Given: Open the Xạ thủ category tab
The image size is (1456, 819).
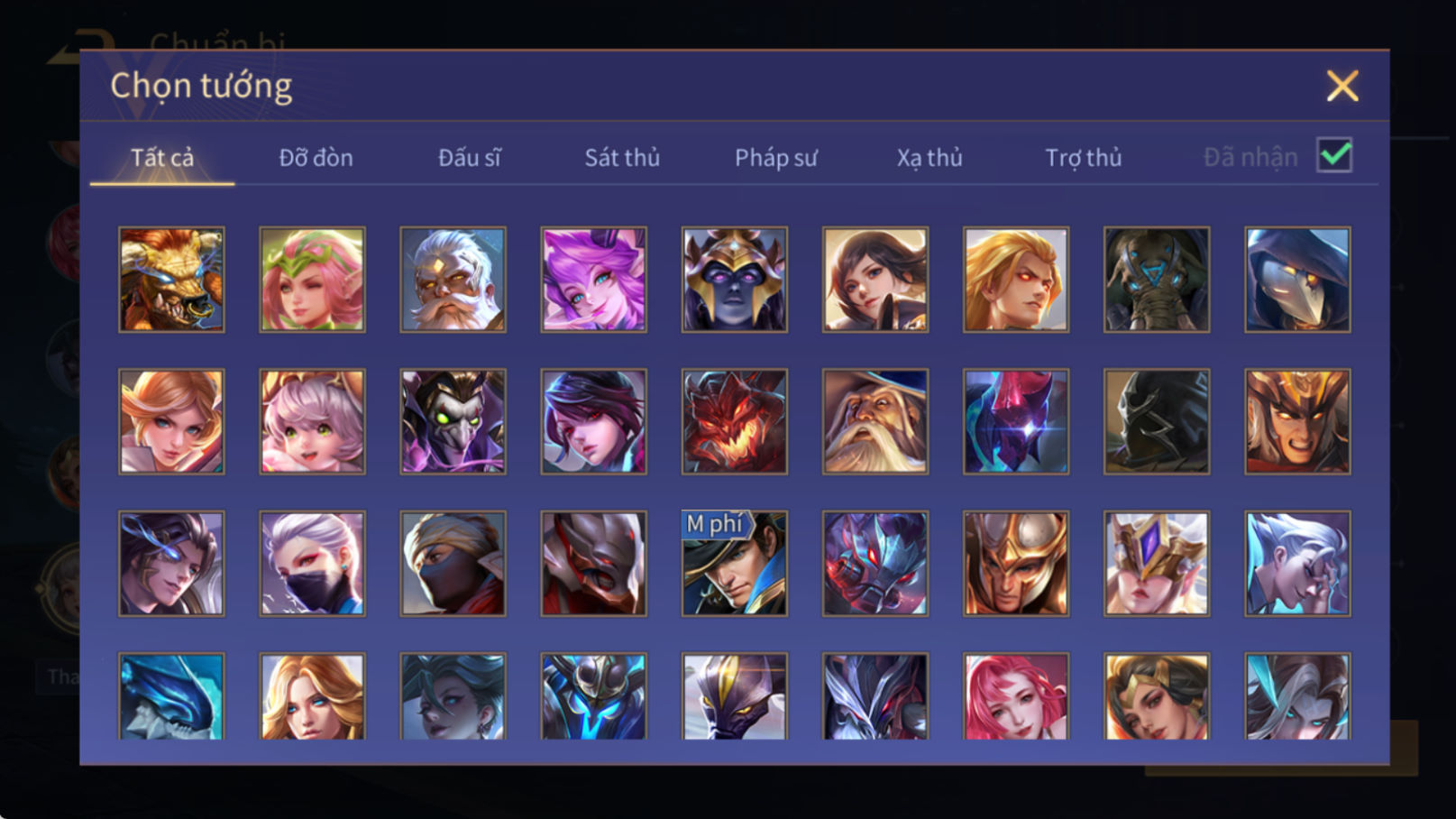Looking at the screenshot, I should coord(929,158).
